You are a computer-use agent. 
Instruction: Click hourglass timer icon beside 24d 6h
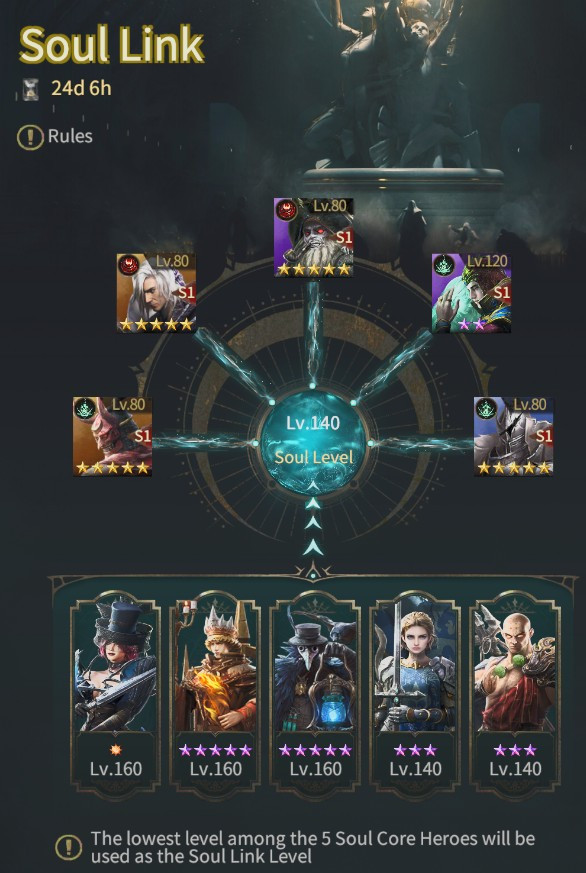pyautogui.click(x=31, y=89)
